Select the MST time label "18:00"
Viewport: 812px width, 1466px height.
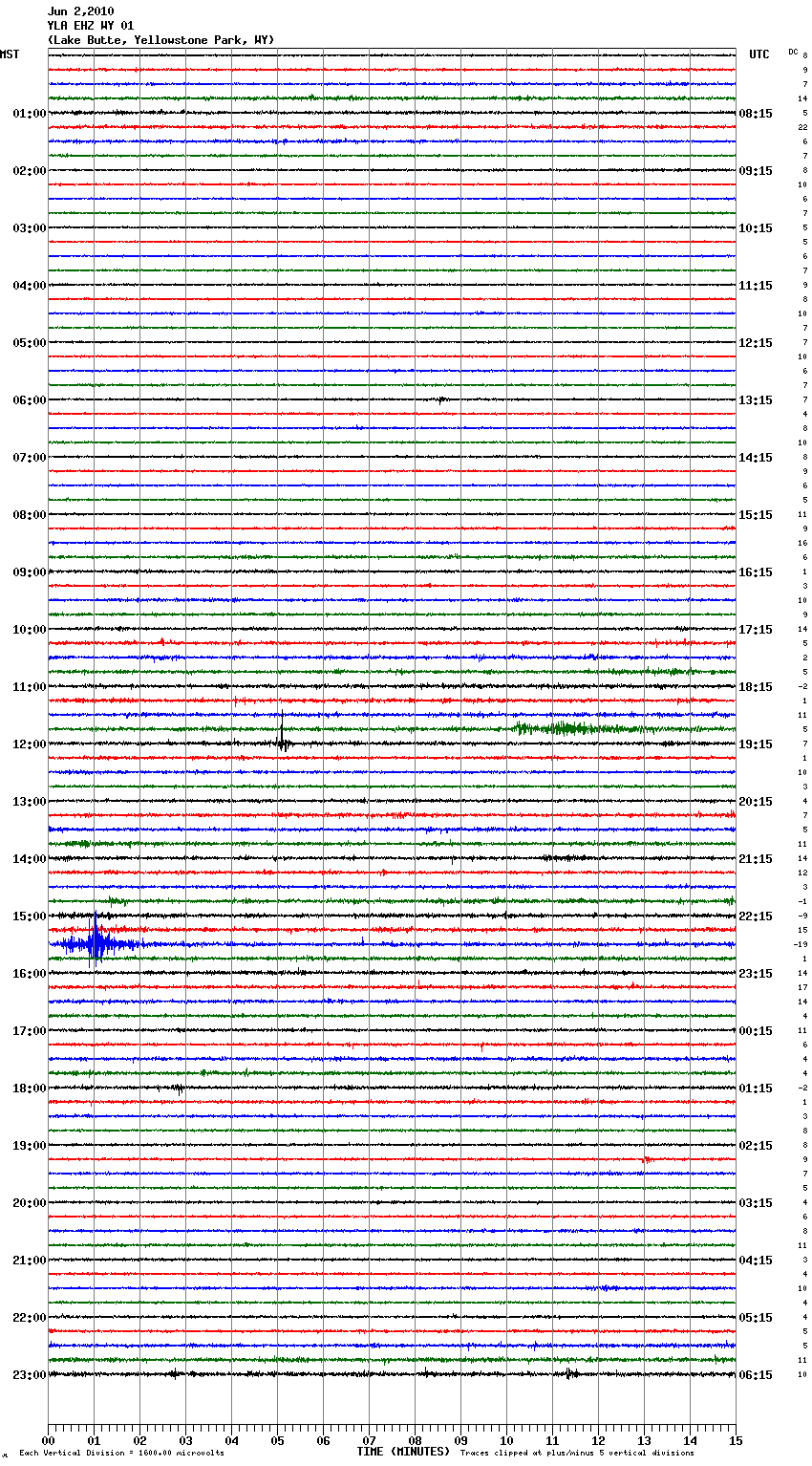pyautogui.click(x=29, y=1089)
